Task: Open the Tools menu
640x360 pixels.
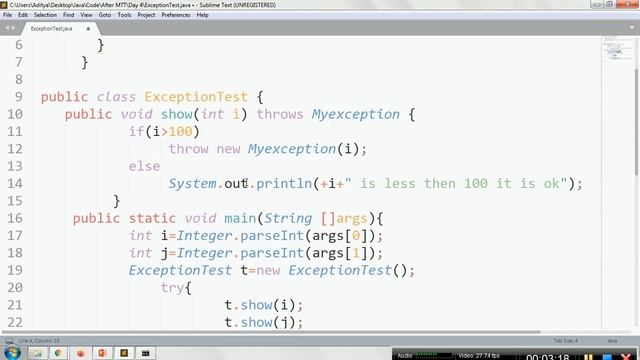Action: tap(124, 15)
